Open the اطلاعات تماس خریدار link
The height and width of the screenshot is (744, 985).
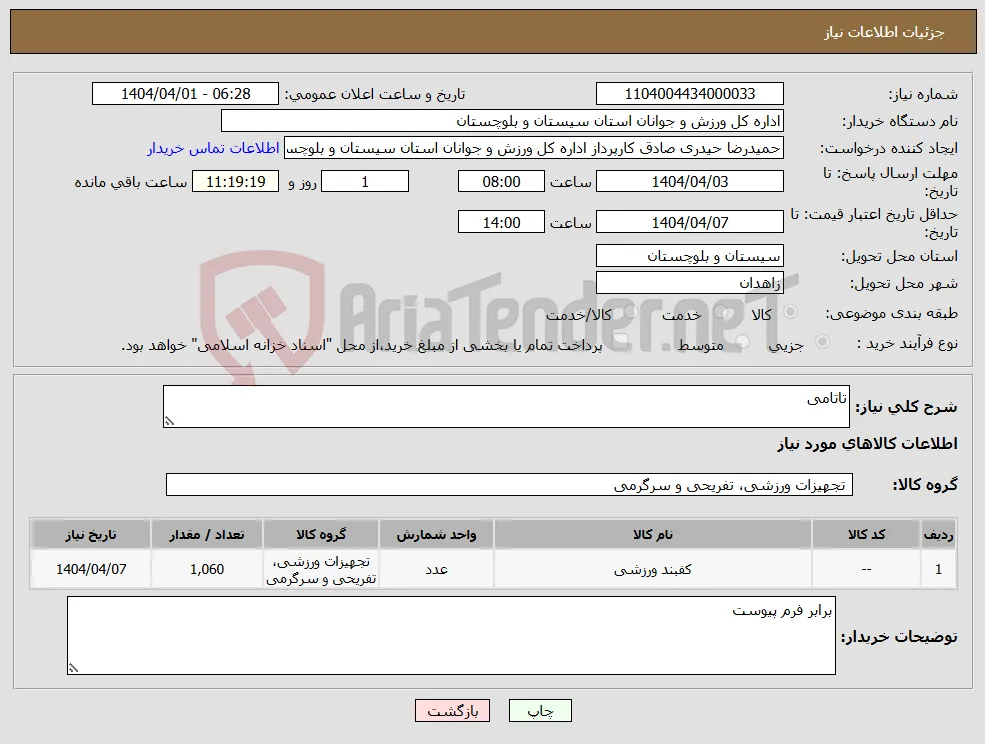coord(213,148)
